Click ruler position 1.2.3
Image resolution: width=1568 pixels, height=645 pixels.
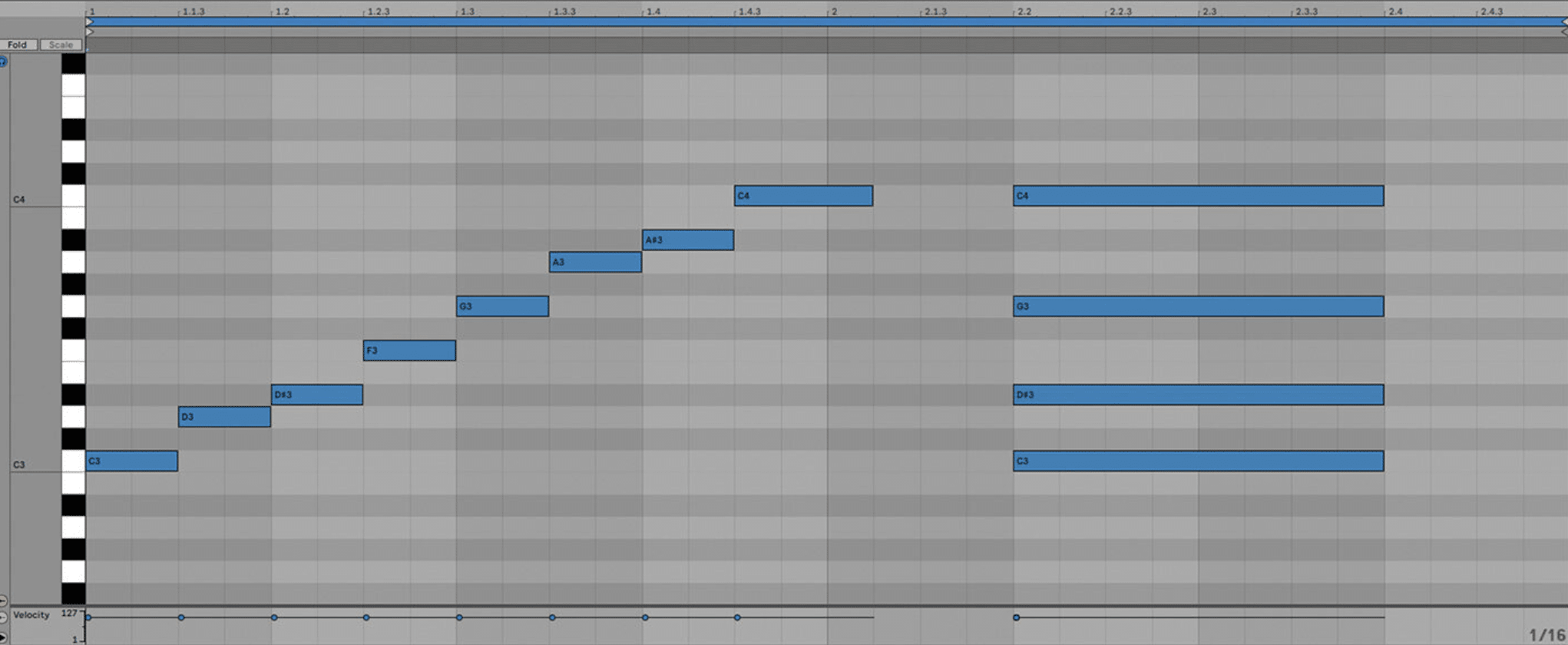379,12
